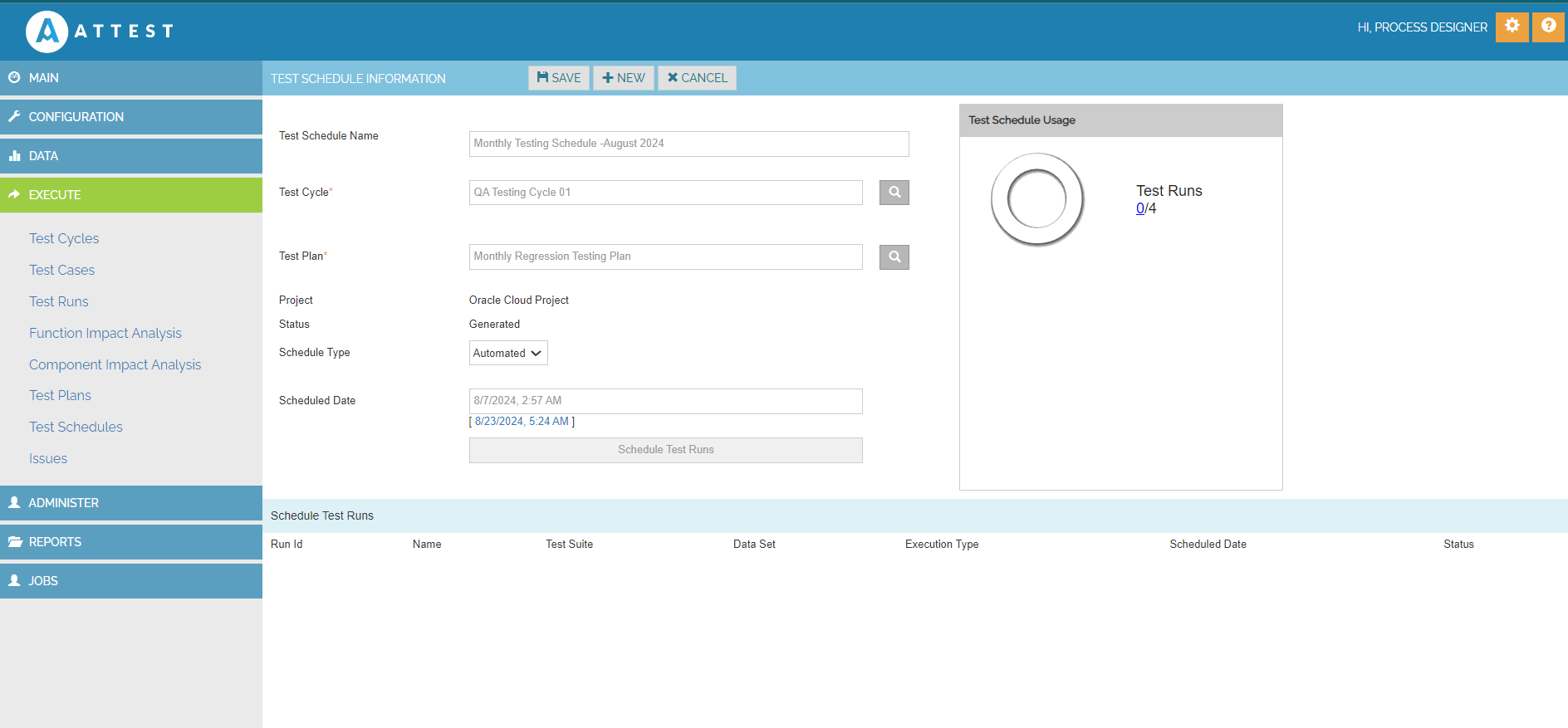The width and height of the screenshot is (1568, 728).
Task: Open Test Runs in sidebar
Action: [x=58, y=301]
